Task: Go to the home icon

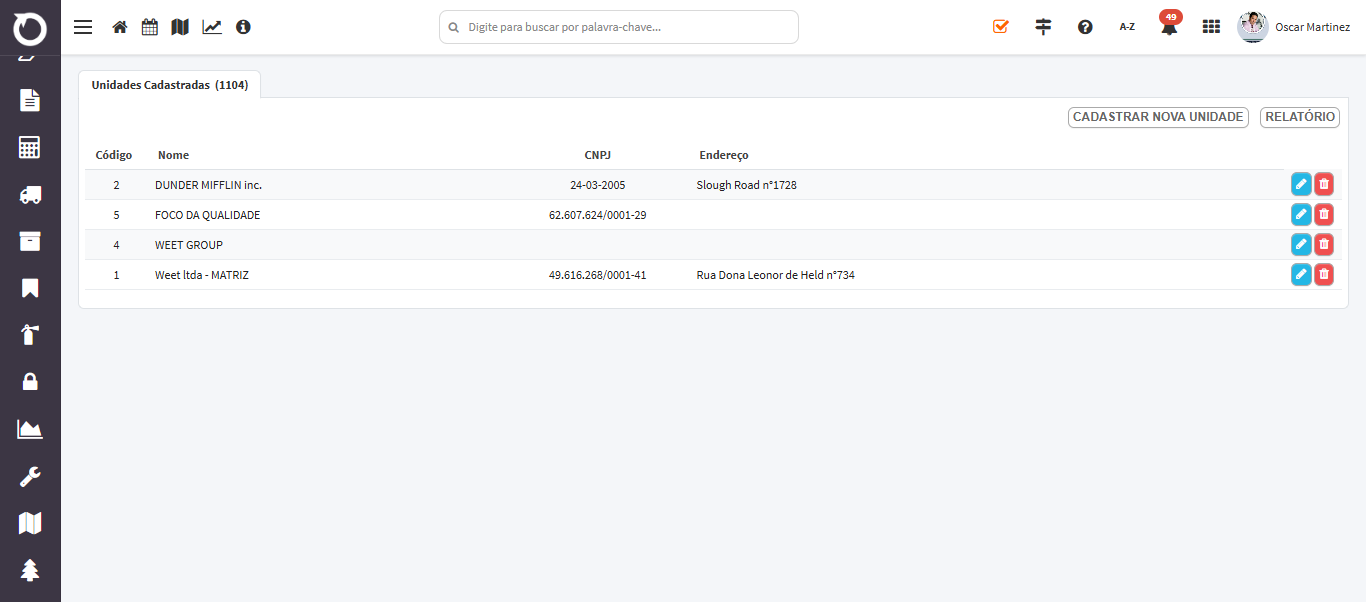Action: [120, 27]
